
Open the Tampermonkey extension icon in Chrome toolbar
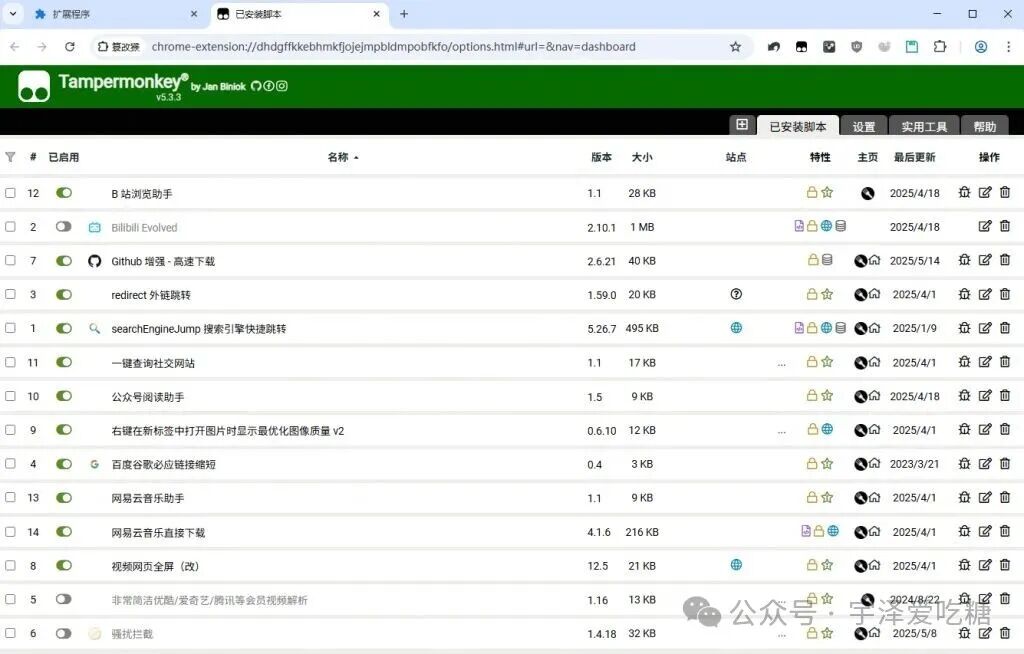801,47
